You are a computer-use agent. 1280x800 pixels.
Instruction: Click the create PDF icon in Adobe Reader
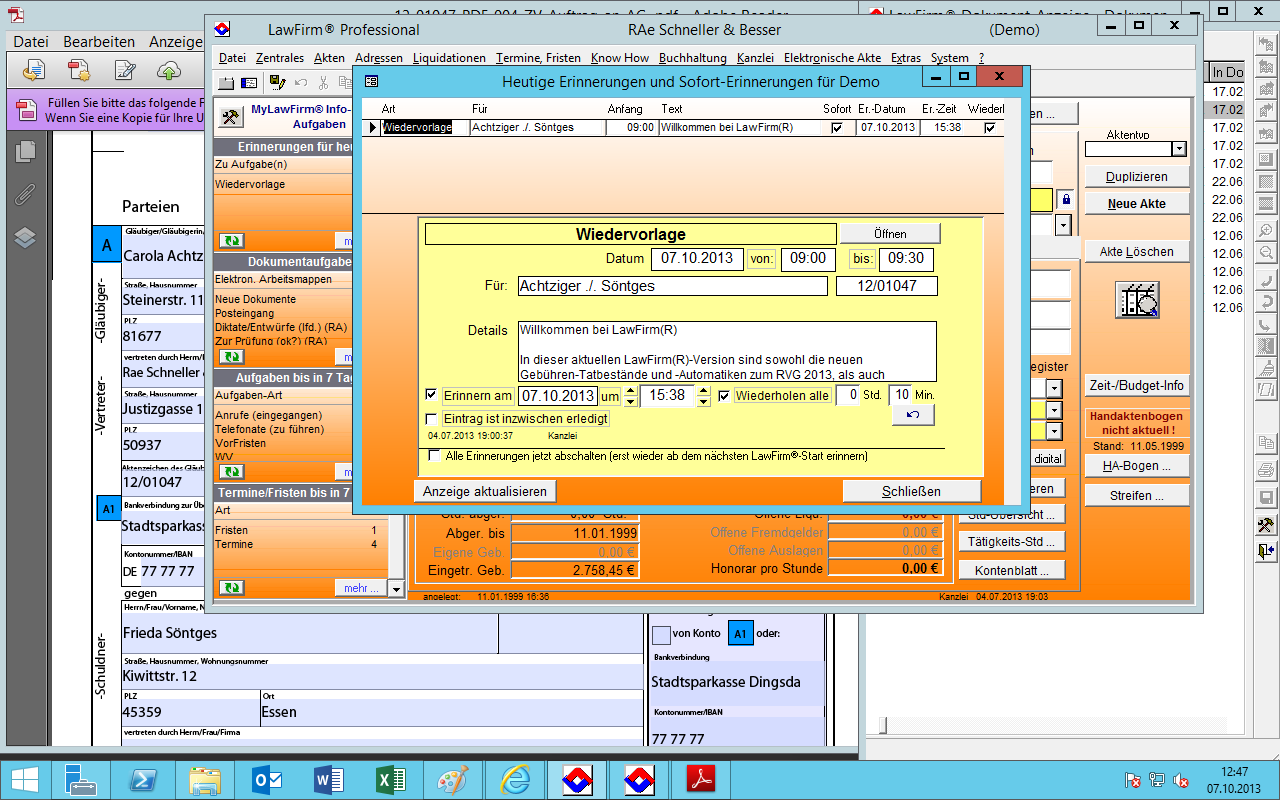click(79, 69)
